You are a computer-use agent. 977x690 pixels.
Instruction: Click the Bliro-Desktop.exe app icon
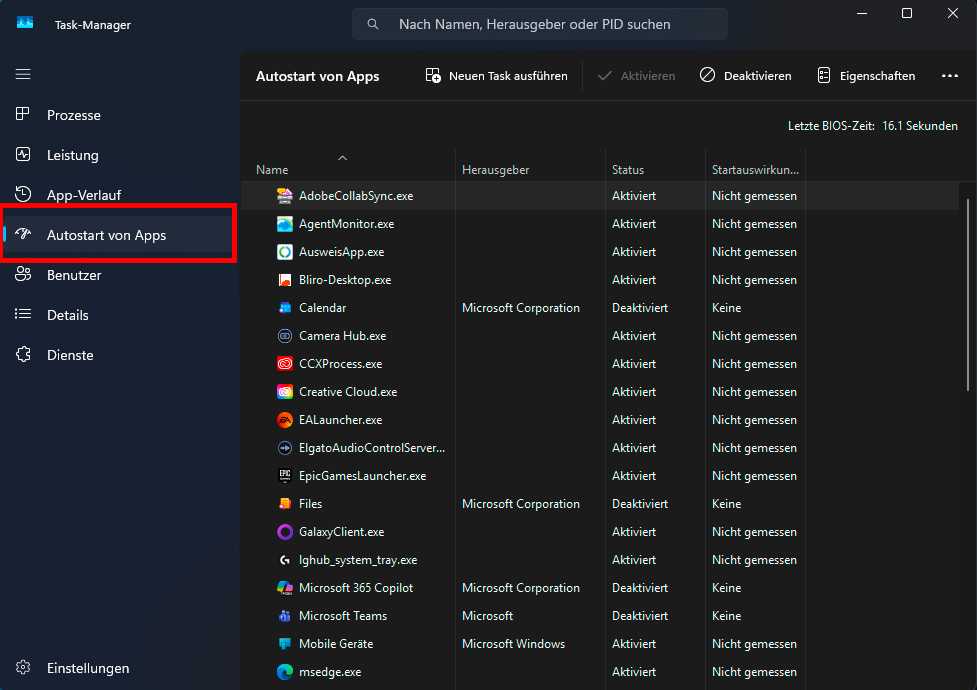pos(285,280)
